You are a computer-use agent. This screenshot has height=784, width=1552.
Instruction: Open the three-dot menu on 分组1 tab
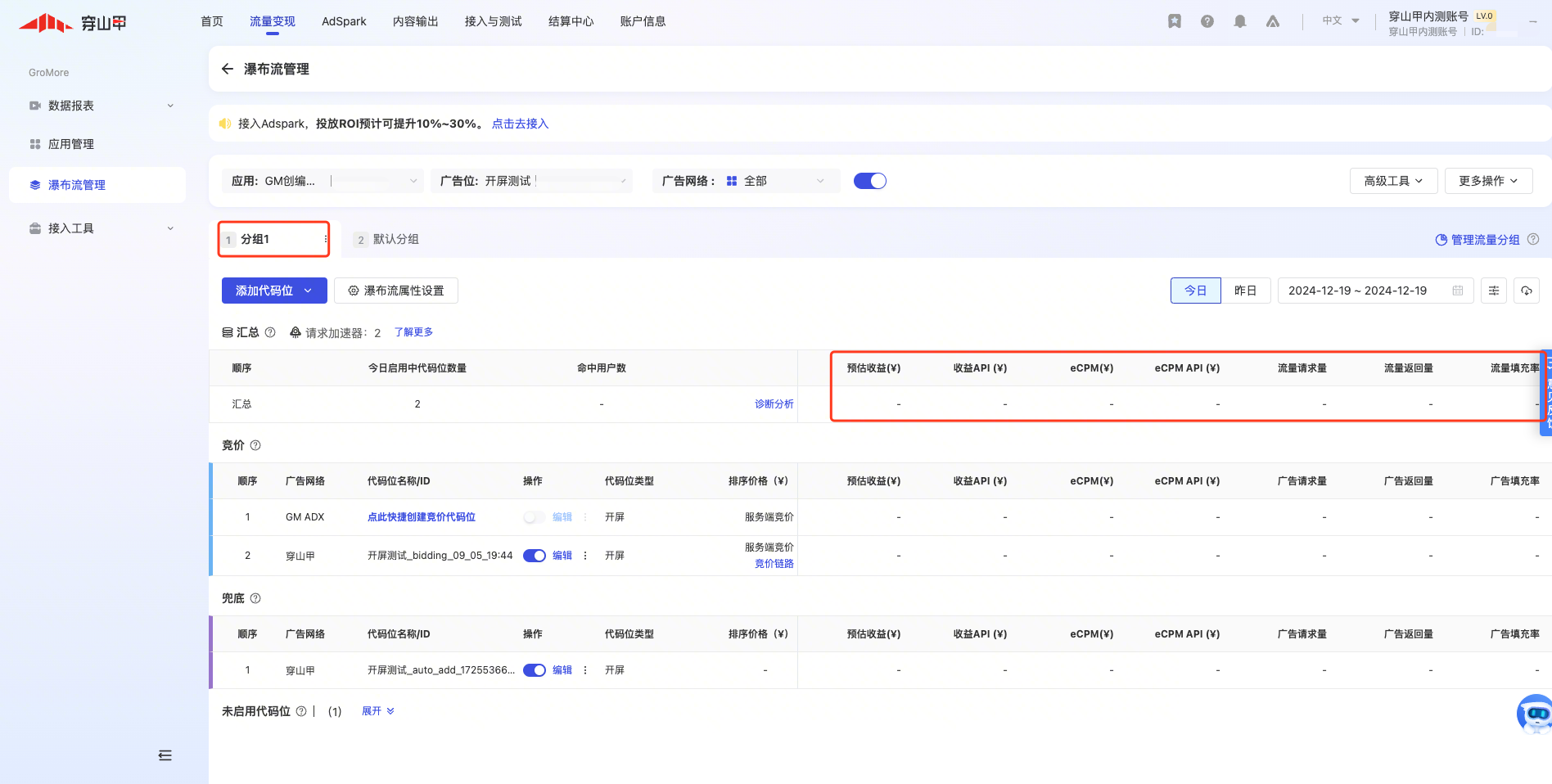325,239
